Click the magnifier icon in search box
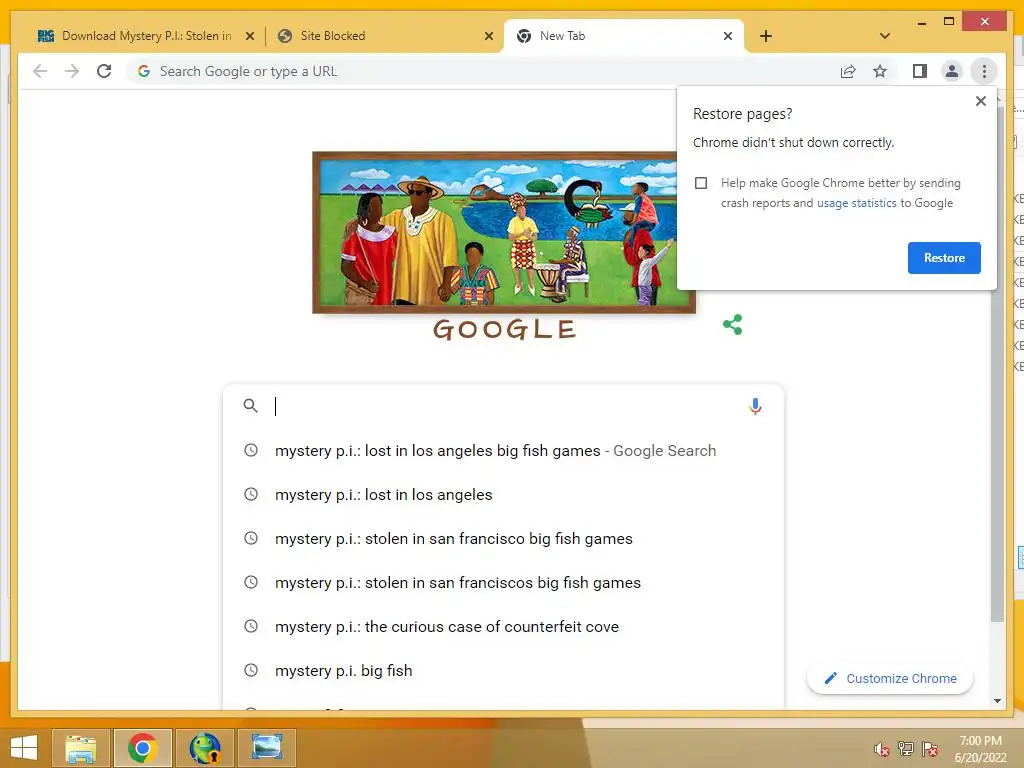Screen dimensions: 1024x768 [250, 406]
